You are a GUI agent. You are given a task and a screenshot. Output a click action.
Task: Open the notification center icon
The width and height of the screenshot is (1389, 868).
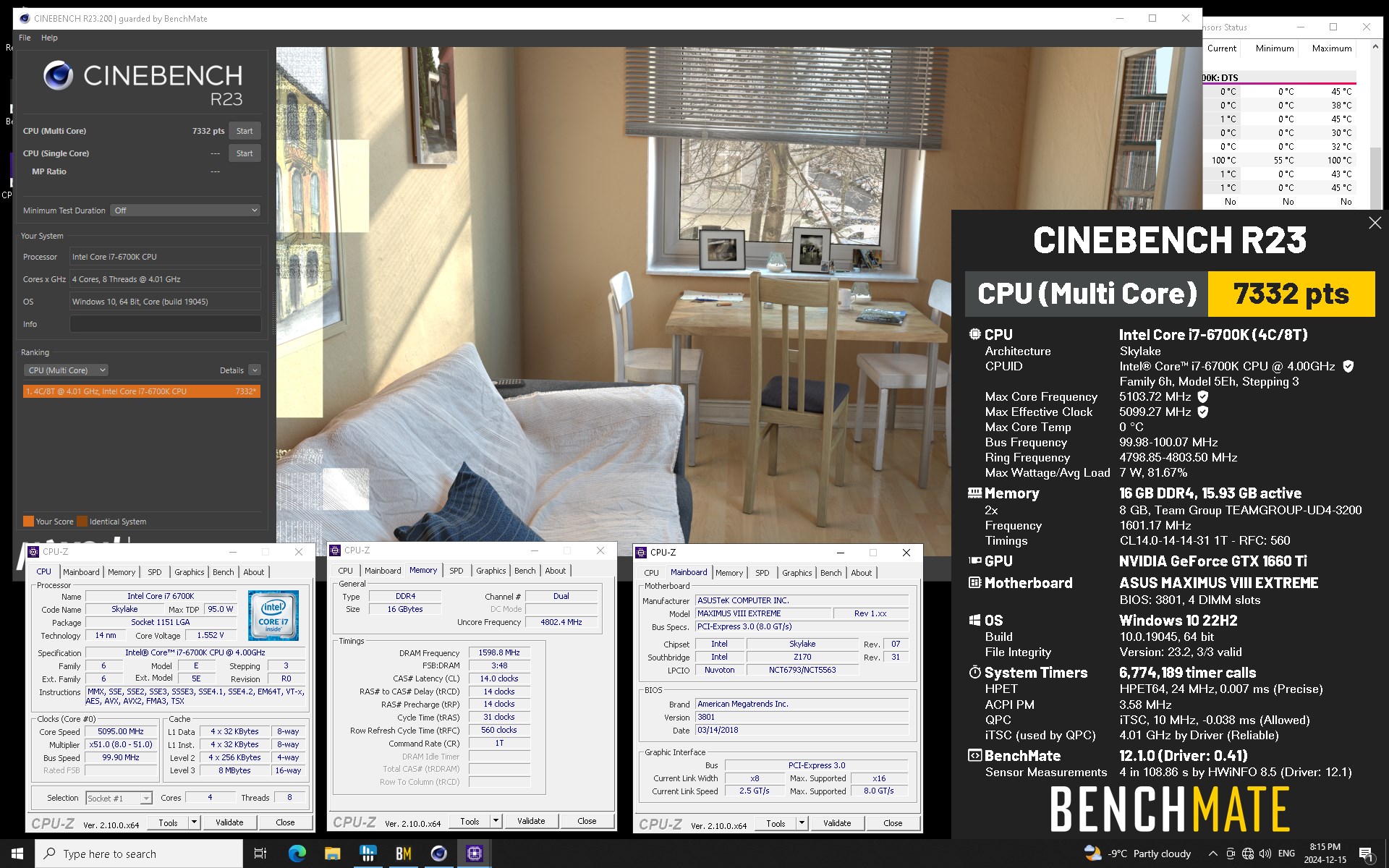pyautogui.click(x=1367, y=854)
